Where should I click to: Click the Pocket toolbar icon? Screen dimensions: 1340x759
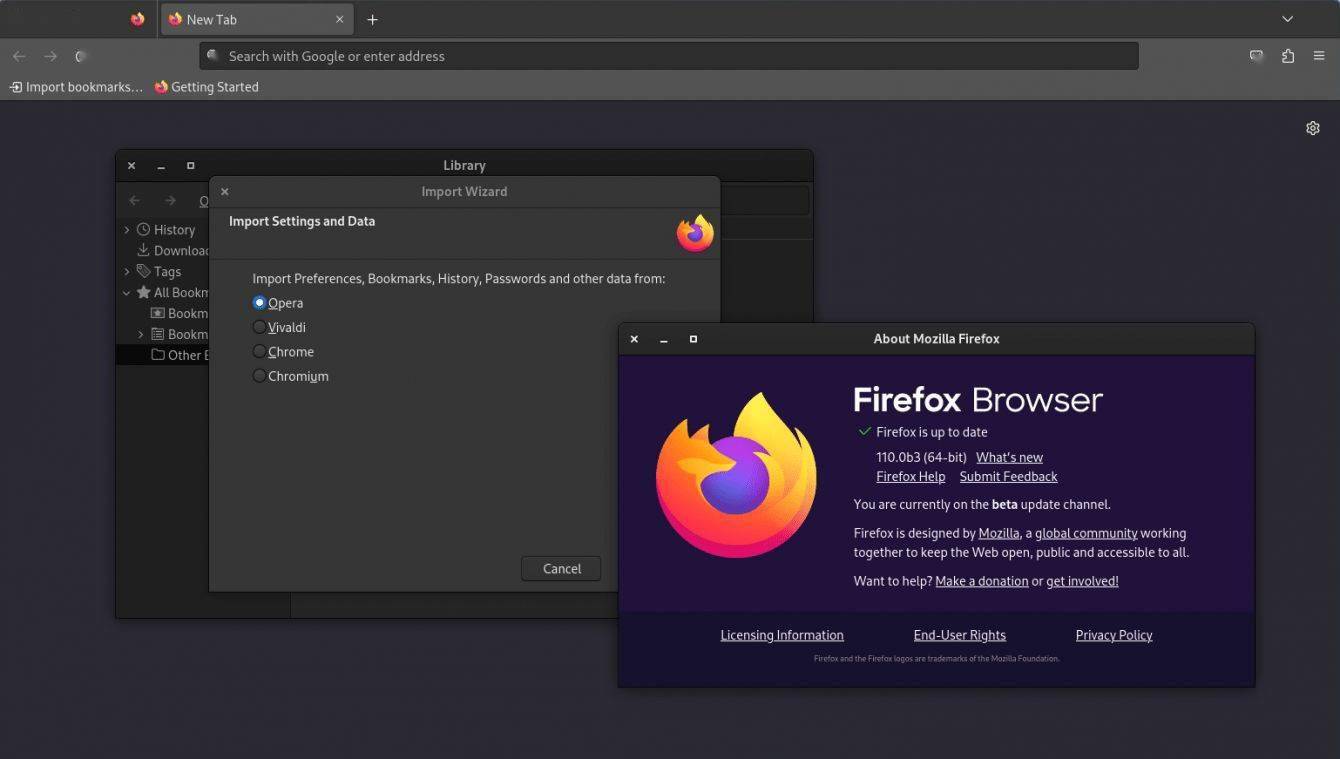pos(1257,56)
